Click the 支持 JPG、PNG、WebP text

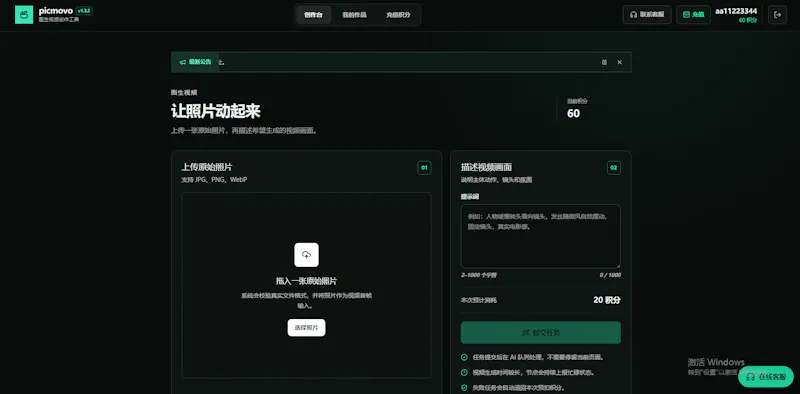[214, 180]
